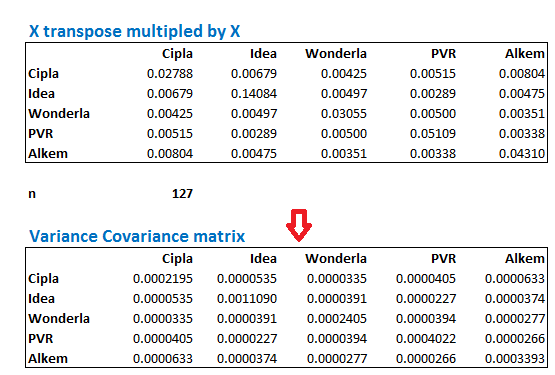Click Idea row label of covariance matrix
The height and width of the screenshot is (375, 555).
[41, 299]
